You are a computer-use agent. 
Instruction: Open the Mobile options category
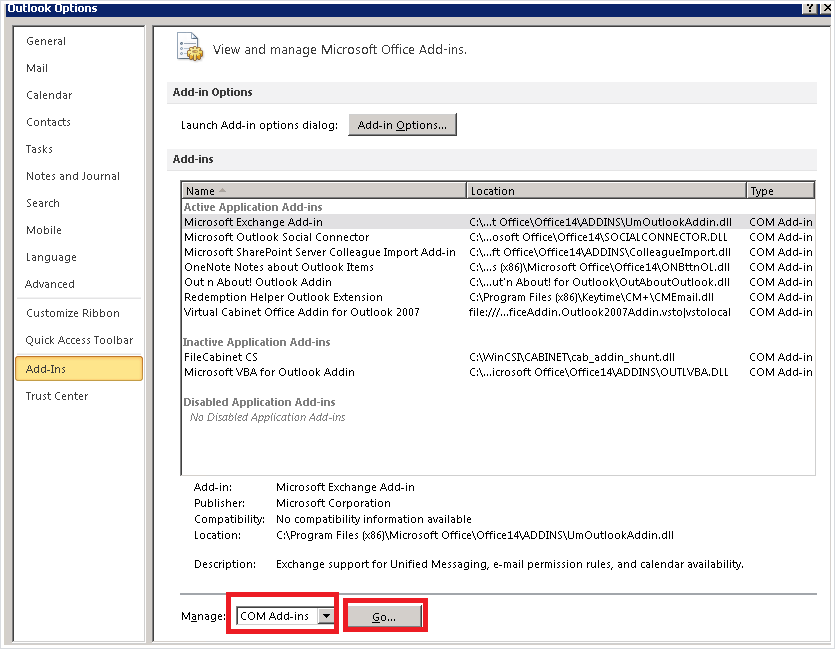click(44, 230)
